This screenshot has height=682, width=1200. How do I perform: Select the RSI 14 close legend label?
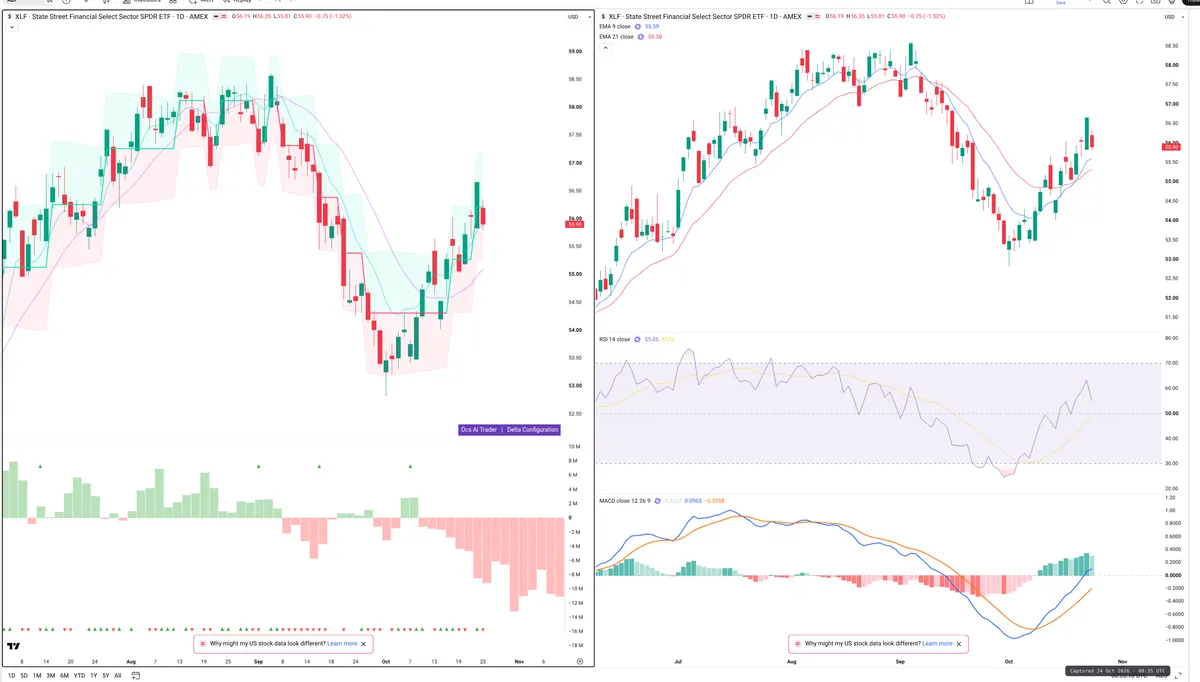coord(615,339)
